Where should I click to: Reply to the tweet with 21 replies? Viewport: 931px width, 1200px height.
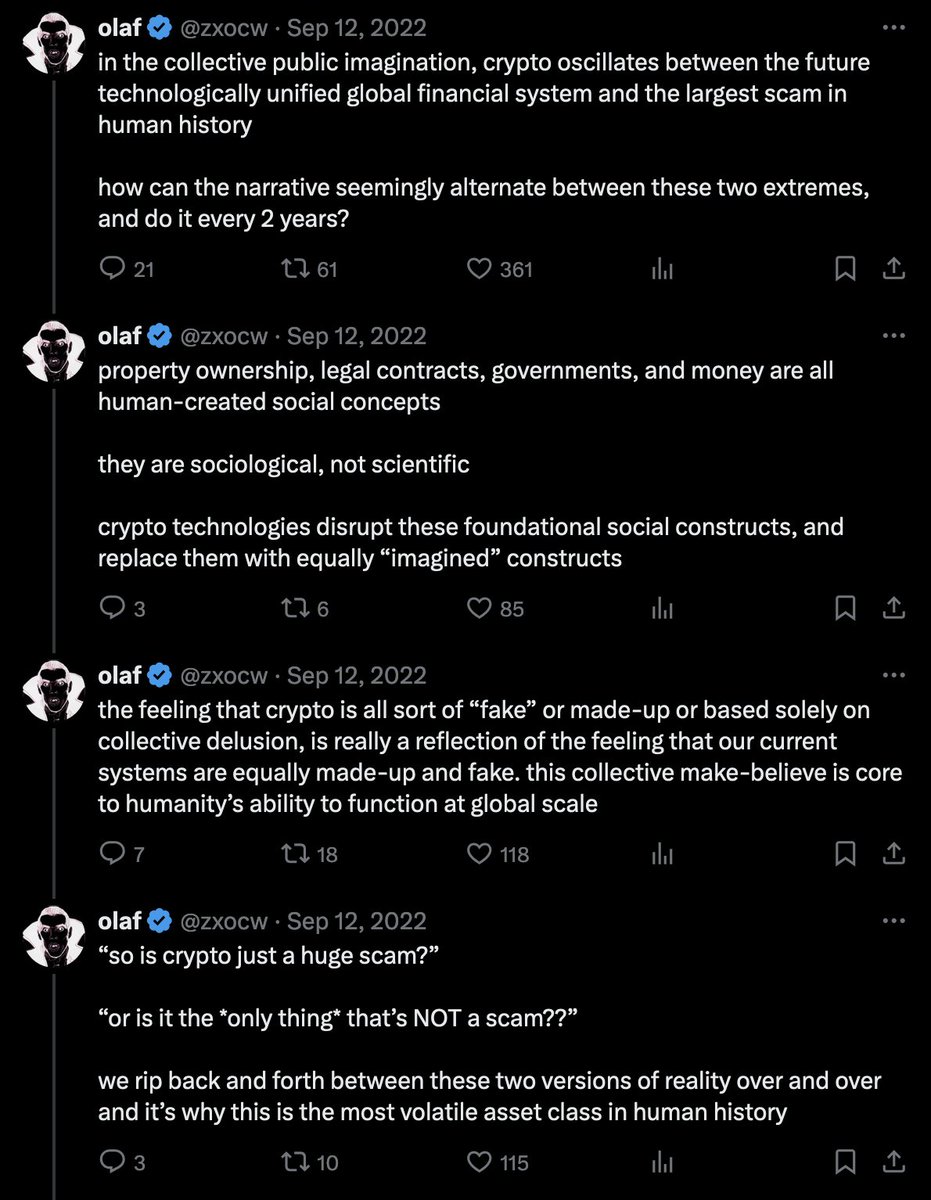(x=115, y=268)
